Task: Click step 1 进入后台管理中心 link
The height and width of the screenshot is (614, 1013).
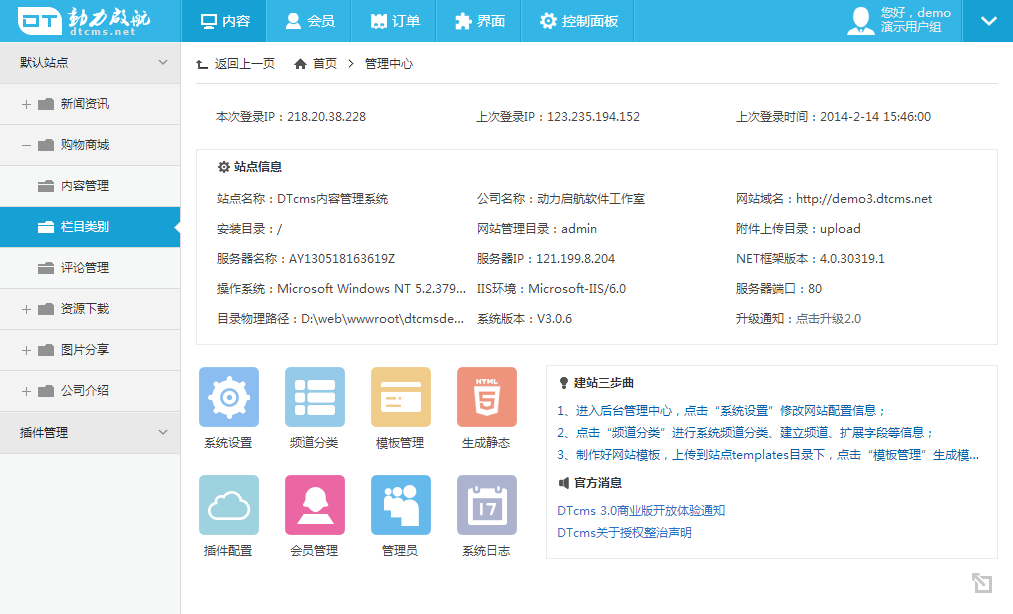Action: click(721, 410)
